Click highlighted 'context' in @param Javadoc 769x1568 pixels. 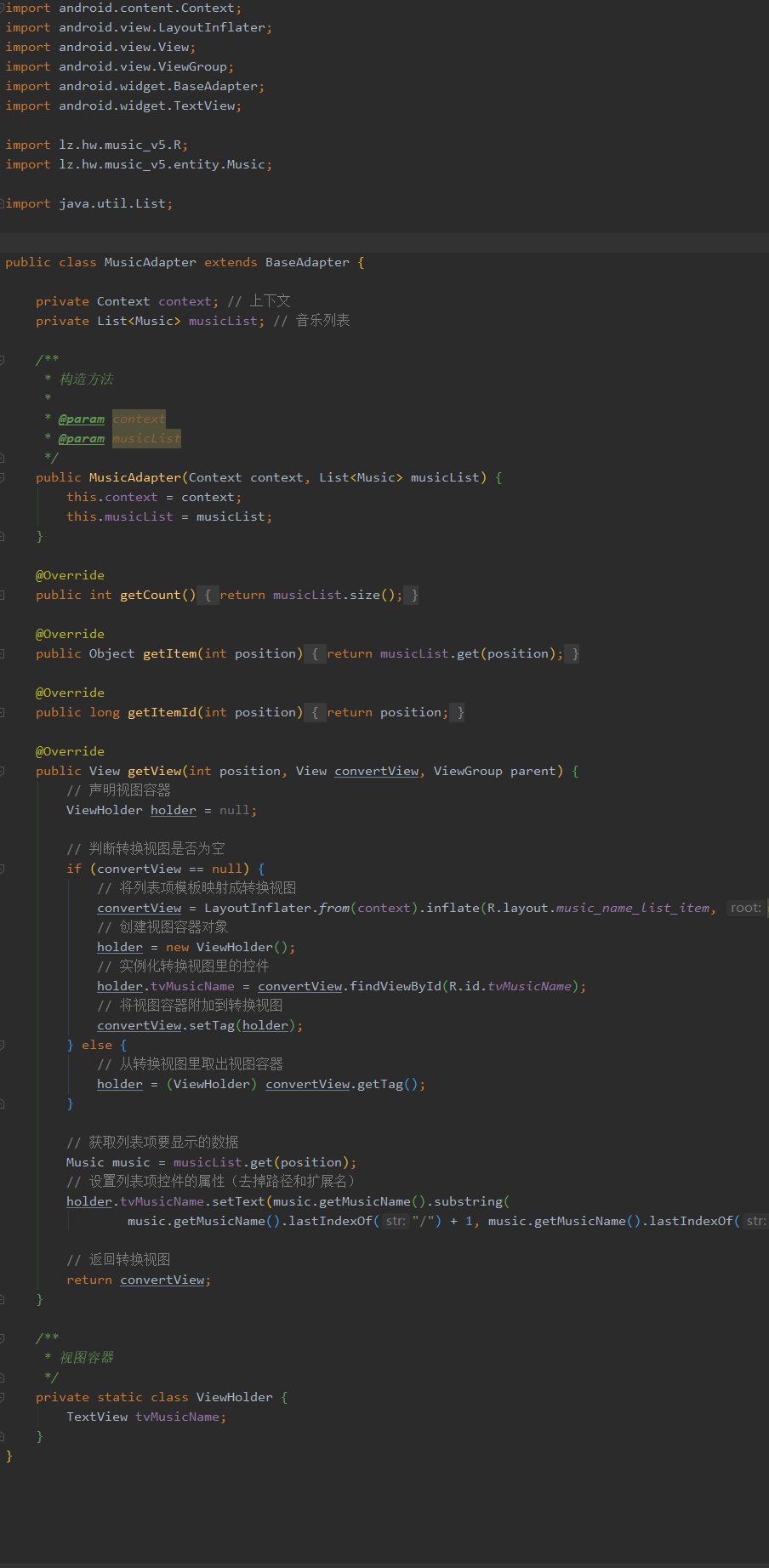pos(139,419)
